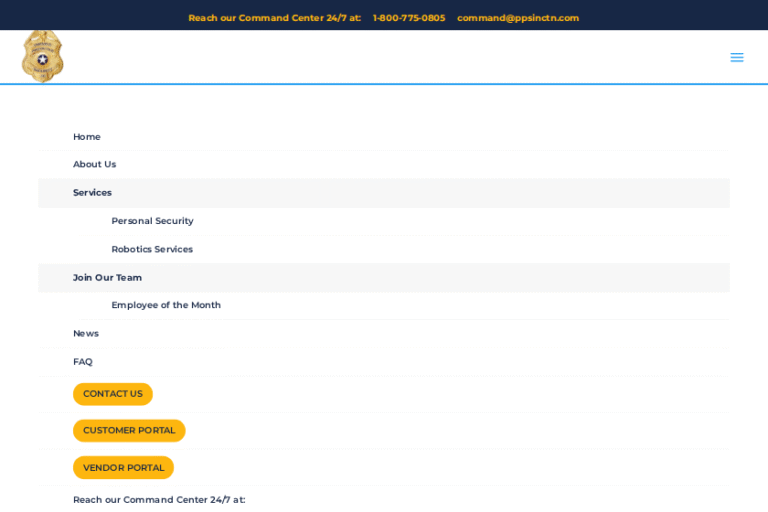
Task: Click the bottom Reach our Command Center text
Action: (x=158, y=500)
